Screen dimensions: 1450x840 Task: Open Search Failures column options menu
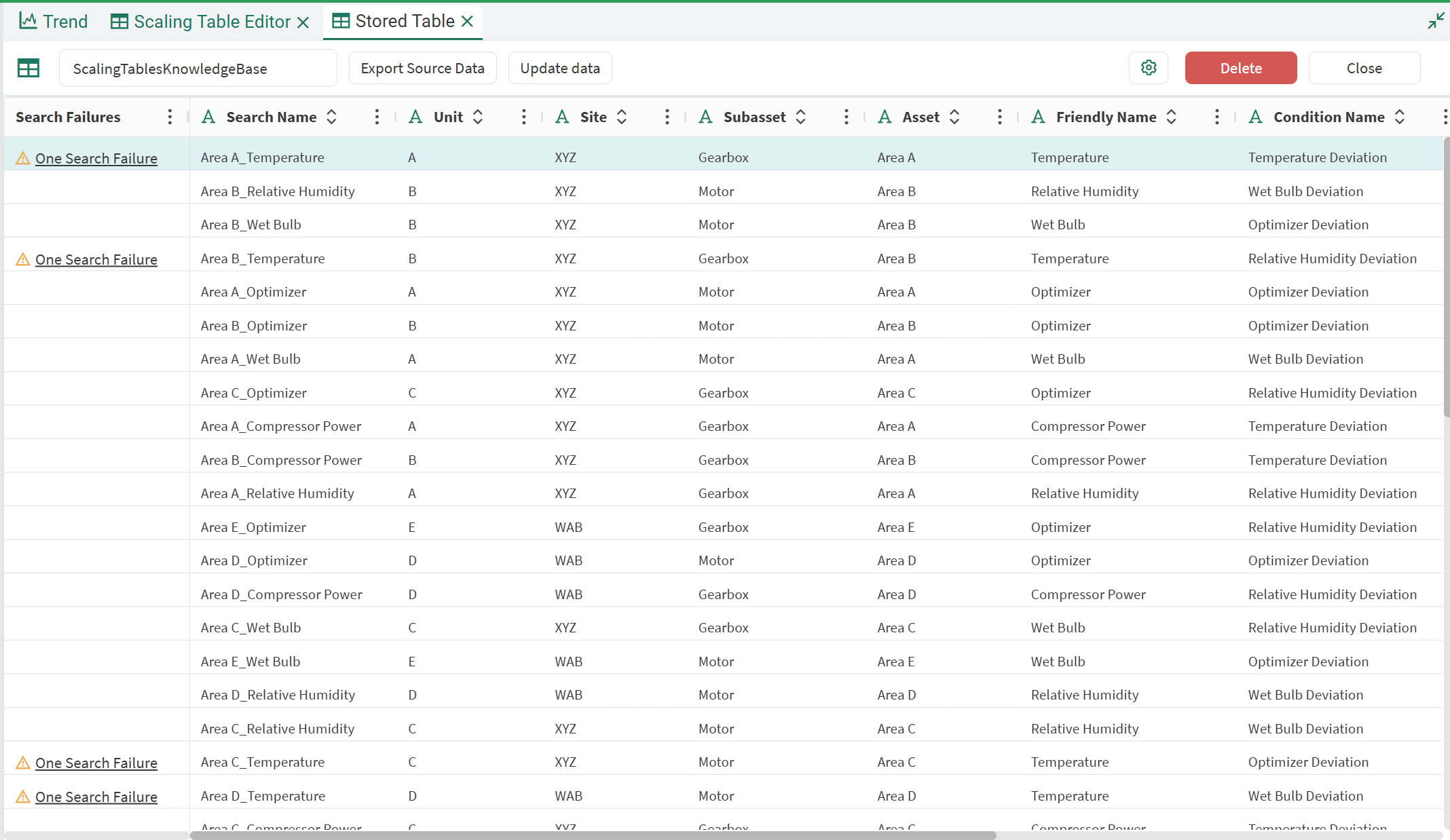tap(170, 117)
